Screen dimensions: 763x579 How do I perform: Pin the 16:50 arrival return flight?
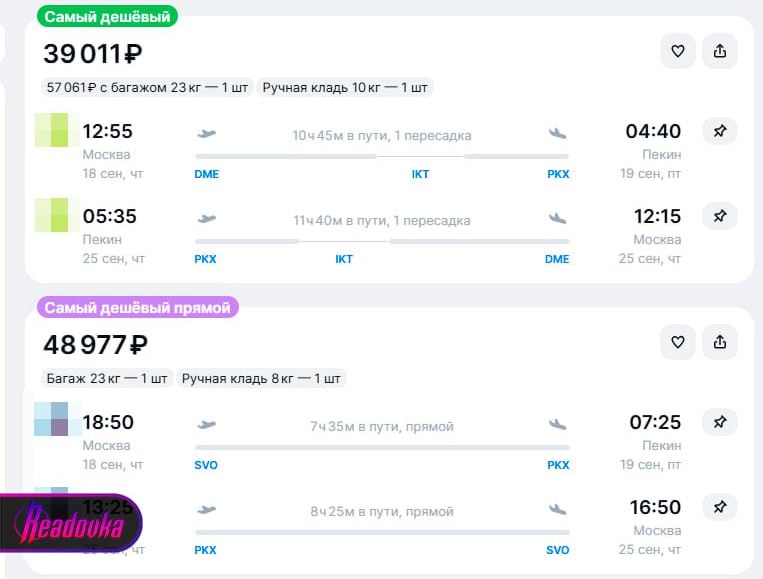coord(720,507)
